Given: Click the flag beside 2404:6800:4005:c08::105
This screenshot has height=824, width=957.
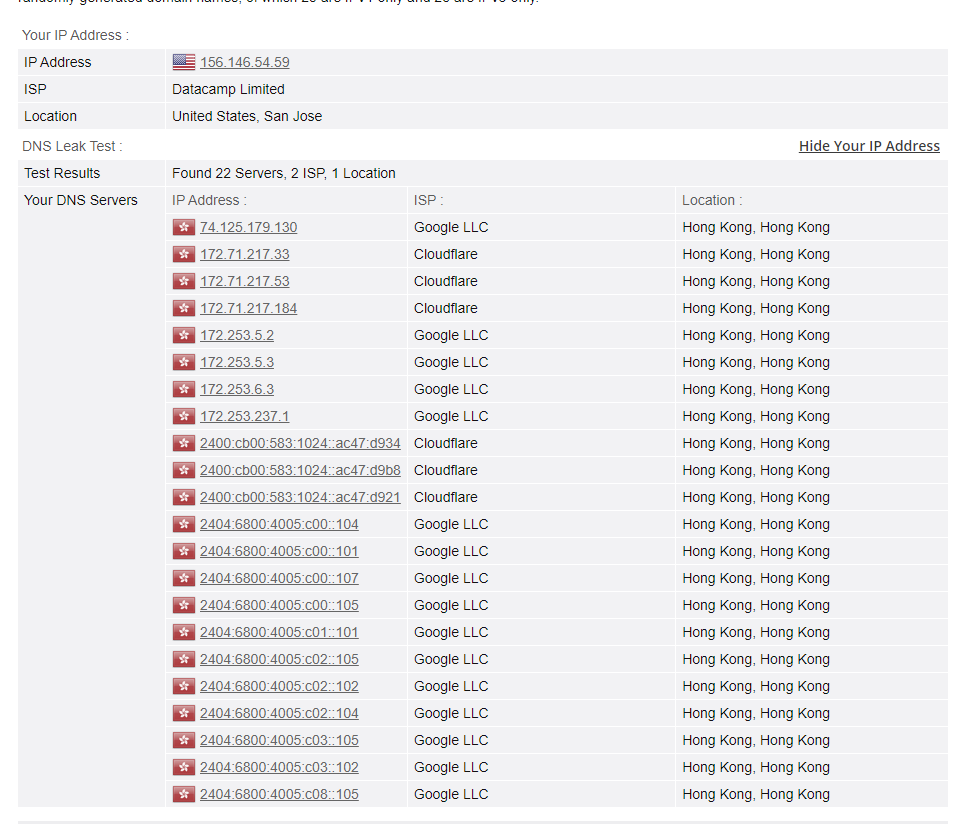Looking at the screenshot, I should (184, 794).
